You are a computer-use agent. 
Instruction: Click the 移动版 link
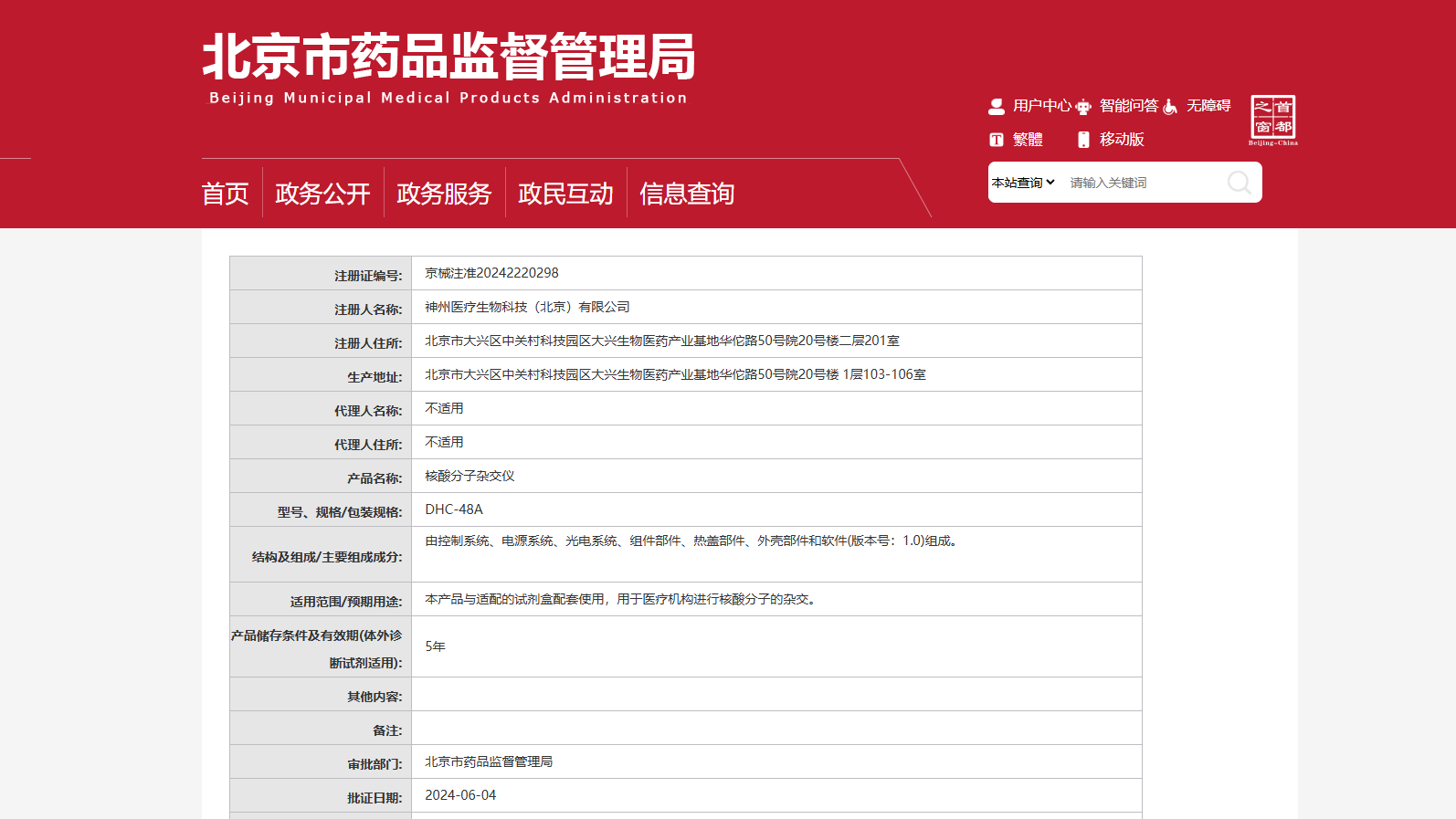pos(1122,140)
